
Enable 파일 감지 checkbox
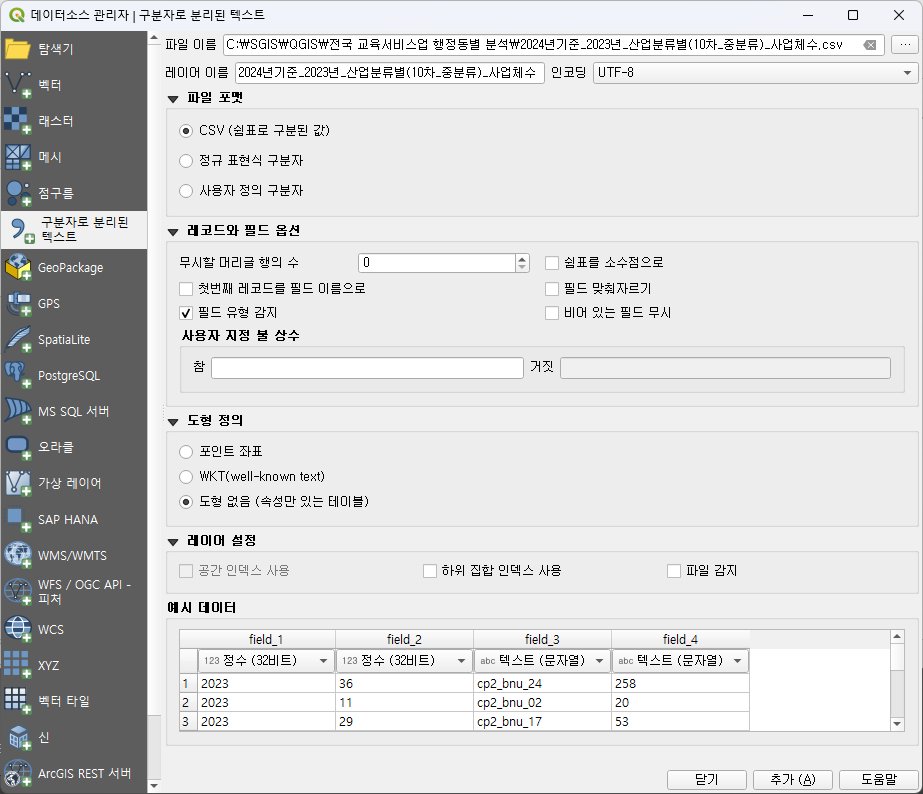[674, 571]
